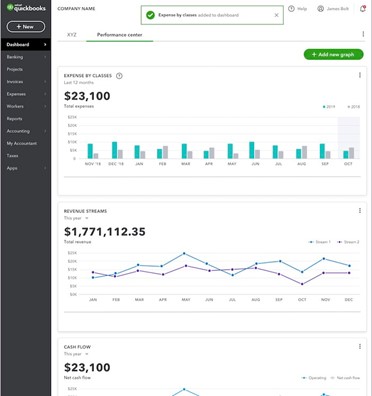Open My Accountant in the sidebar
Viewport: 372px width, 396px height.
[26, 143]
